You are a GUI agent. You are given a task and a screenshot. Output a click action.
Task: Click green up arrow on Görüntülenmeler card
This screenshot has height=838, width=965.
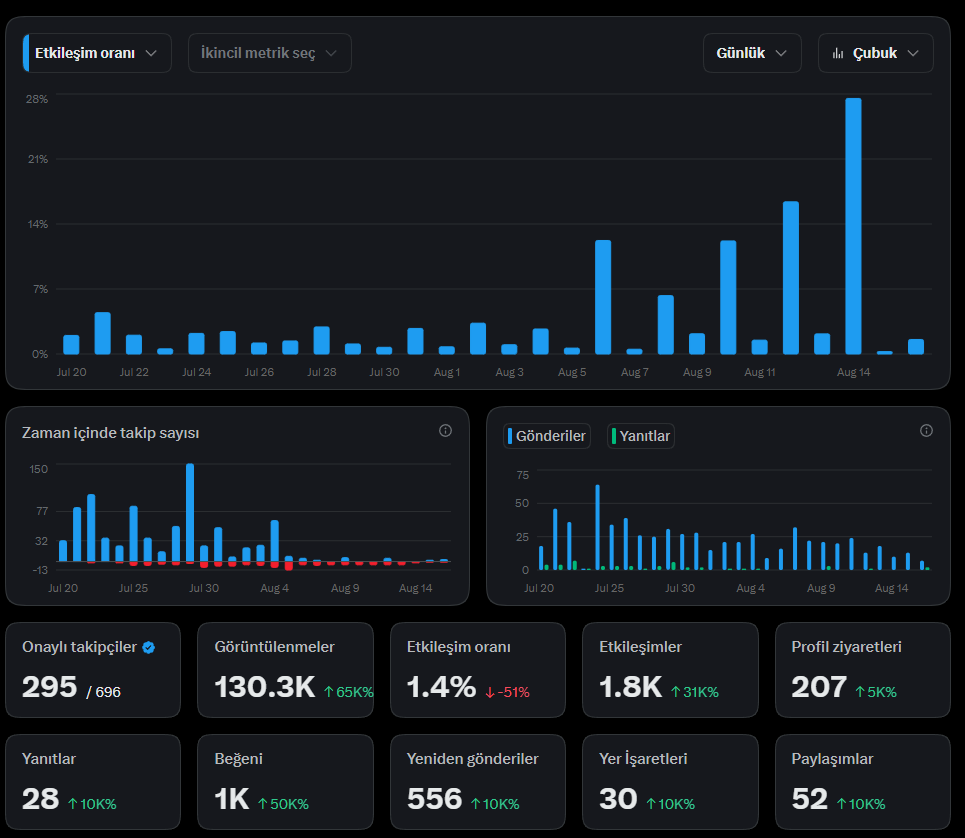(329, 692)
